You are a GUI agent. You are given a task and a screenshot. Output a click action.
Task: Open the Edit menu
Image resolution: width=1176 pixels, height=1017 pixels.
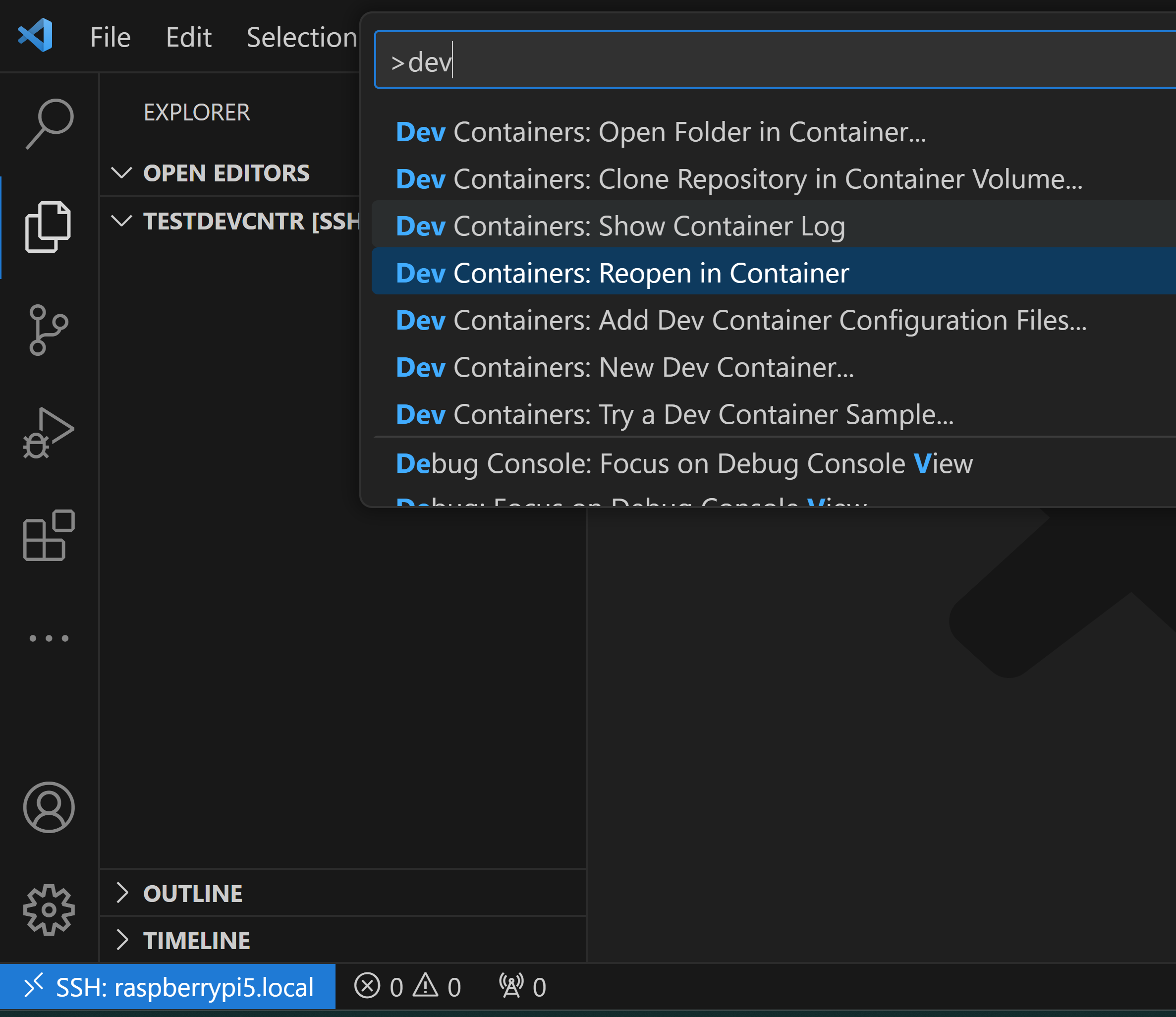click(x=188, y=38)
